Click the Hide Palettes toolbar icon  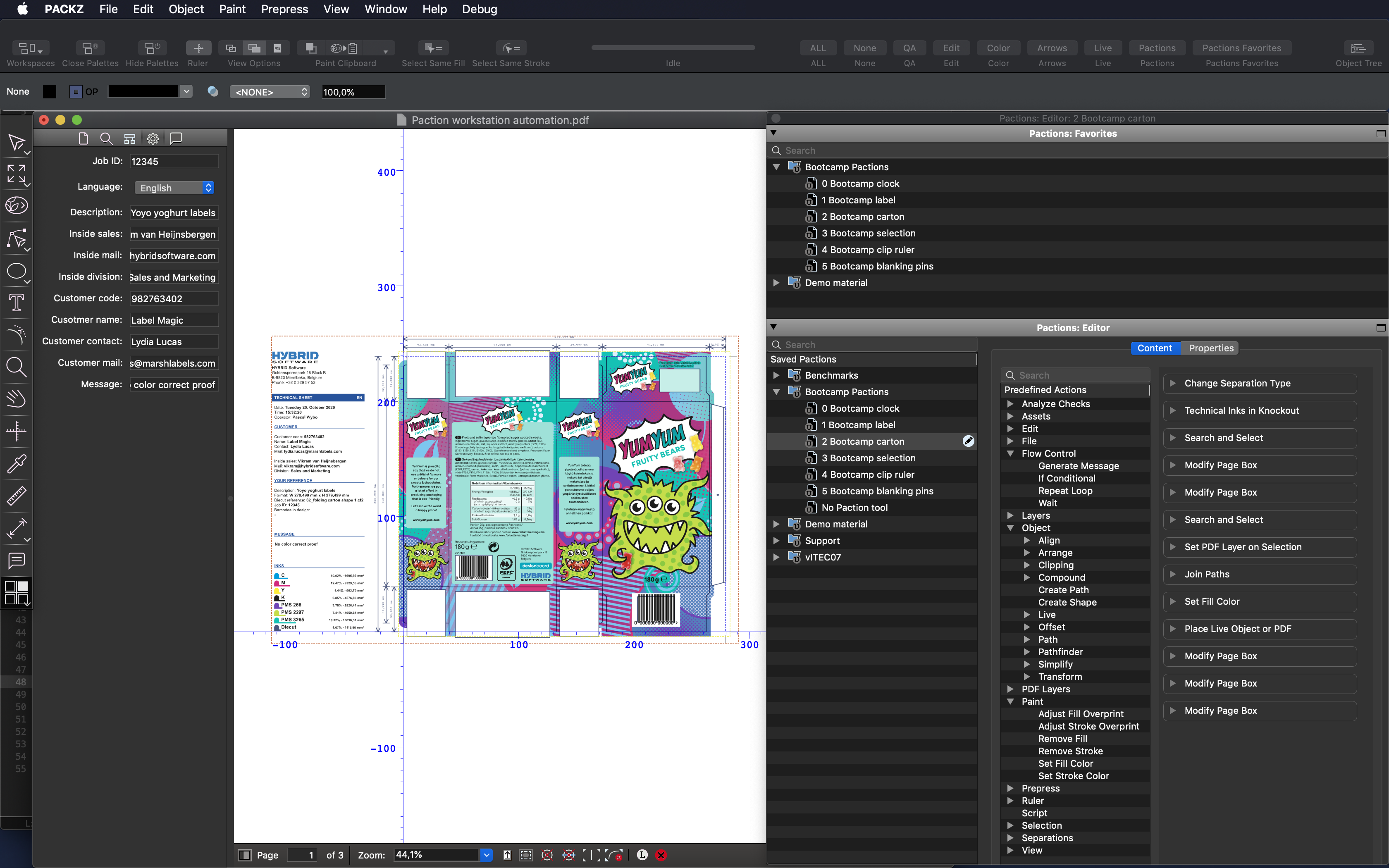(x=152, y=48)
